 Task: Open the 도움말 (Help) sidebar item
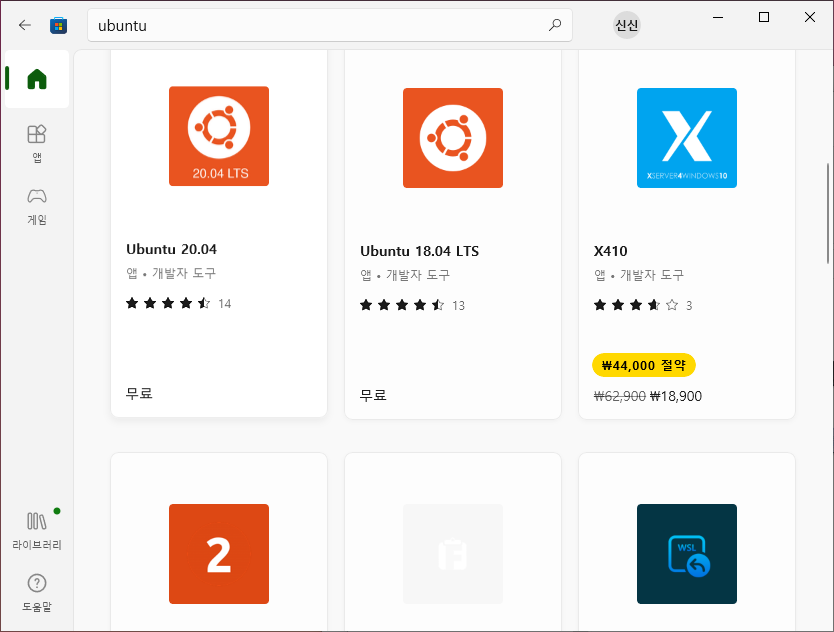point(37,593)
